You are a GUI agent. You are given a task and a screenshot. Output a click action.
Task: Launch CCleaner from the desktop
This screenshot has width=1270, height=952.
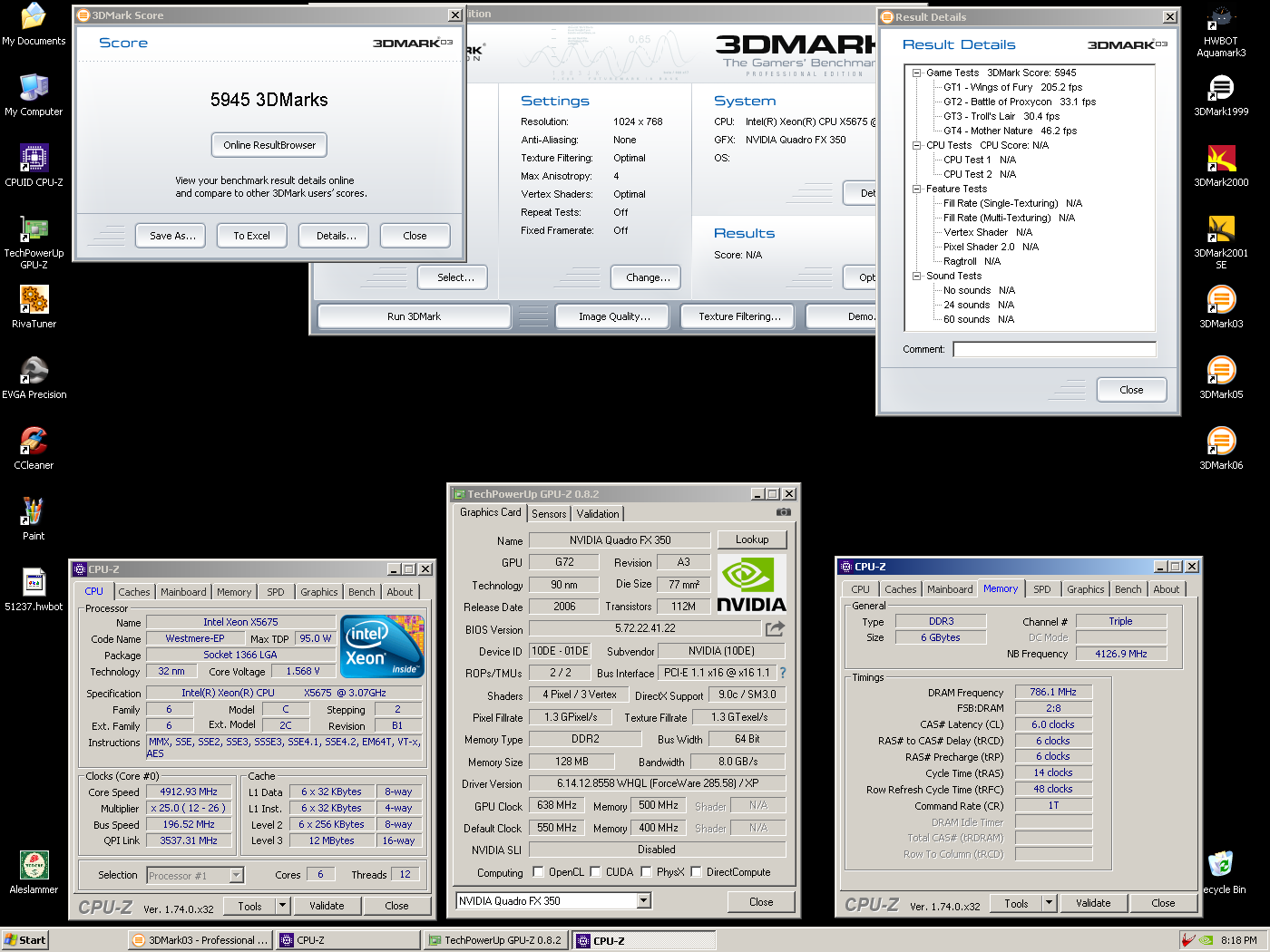[x=34, y=449]
